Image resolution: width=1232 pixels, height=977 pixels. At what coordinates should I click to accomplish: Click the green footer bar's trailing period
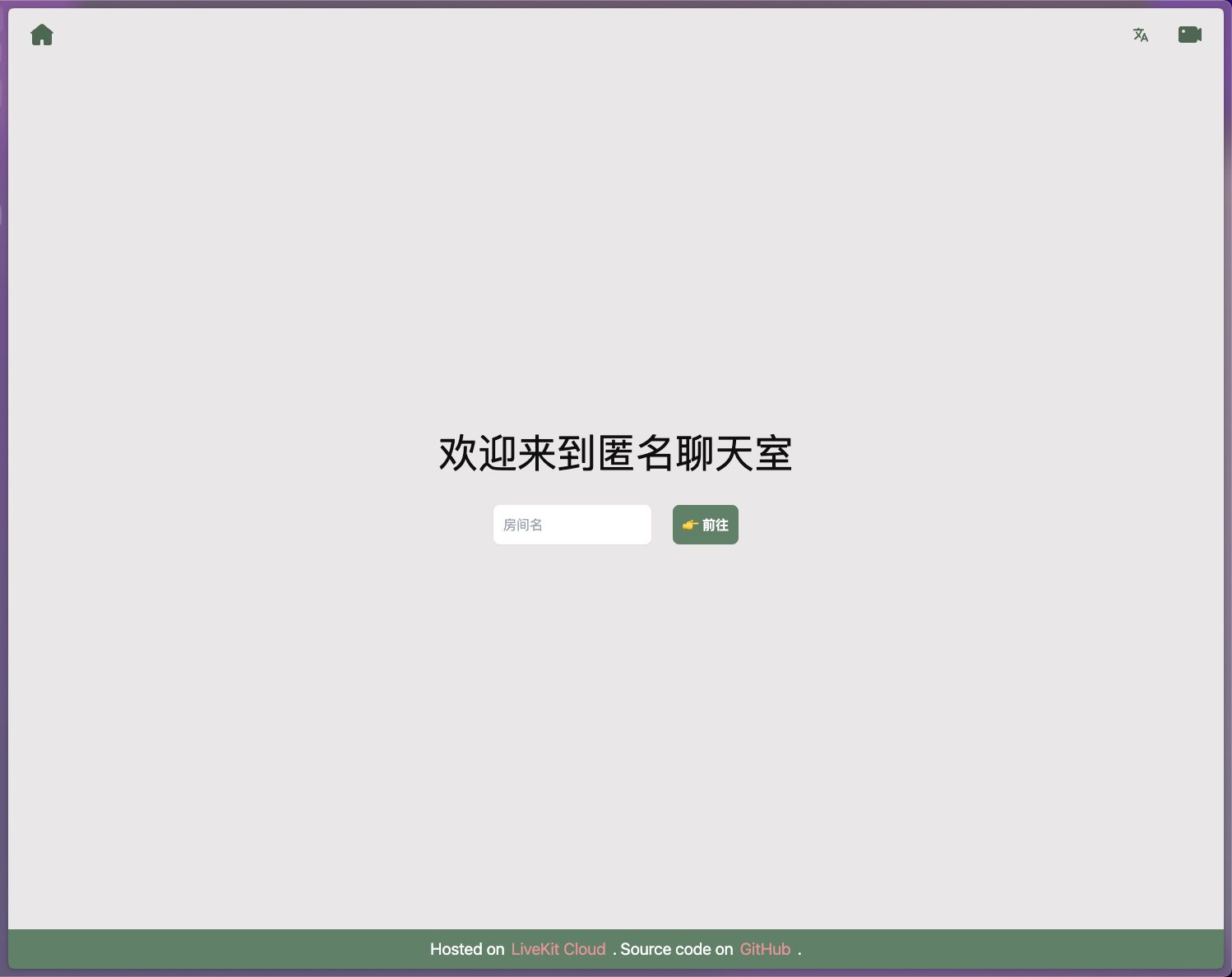pyautogui.click(x=799, y=952)
